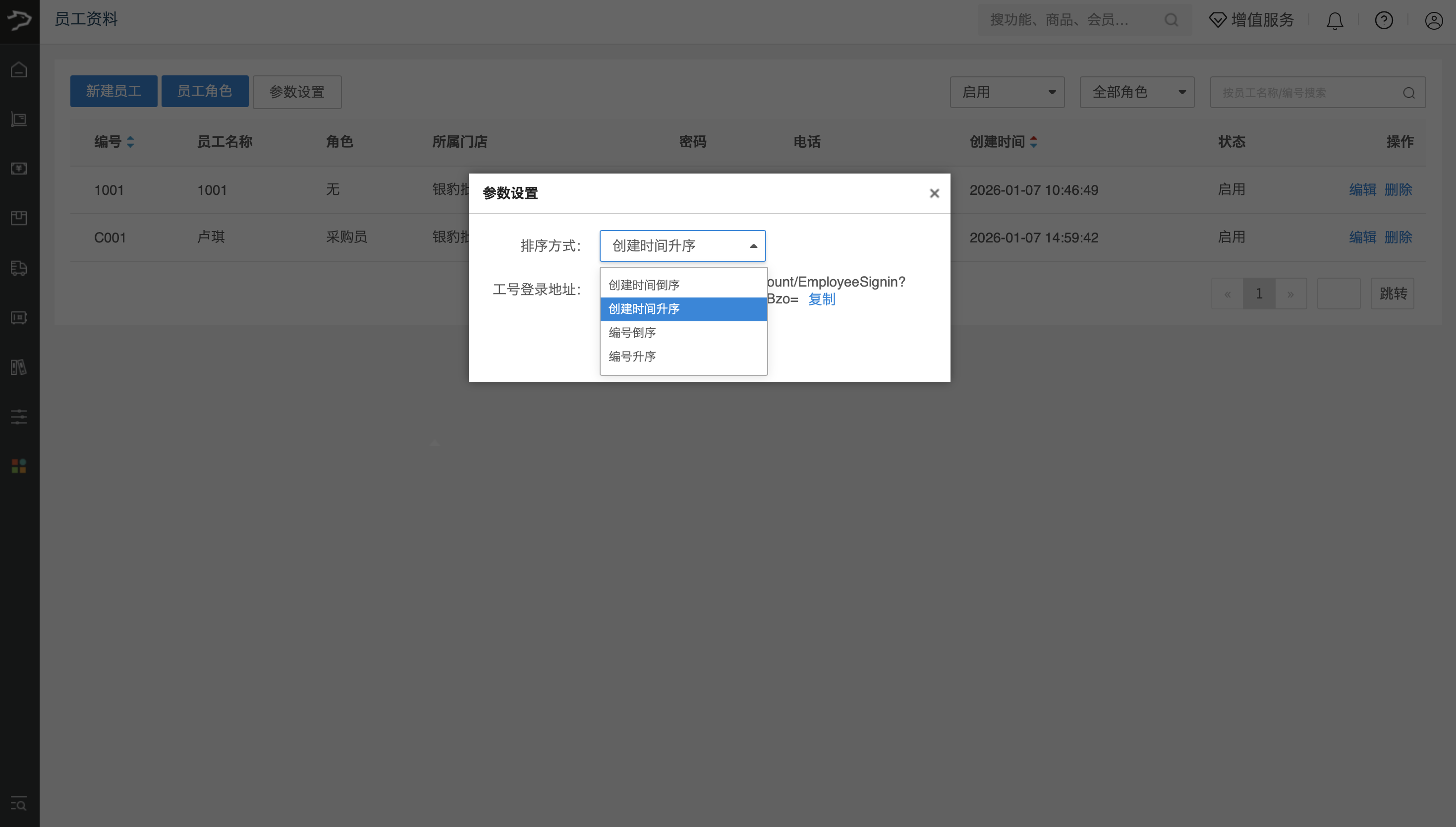Click the help question mark icon
1456x827 pixels.
pos(1384,20)
